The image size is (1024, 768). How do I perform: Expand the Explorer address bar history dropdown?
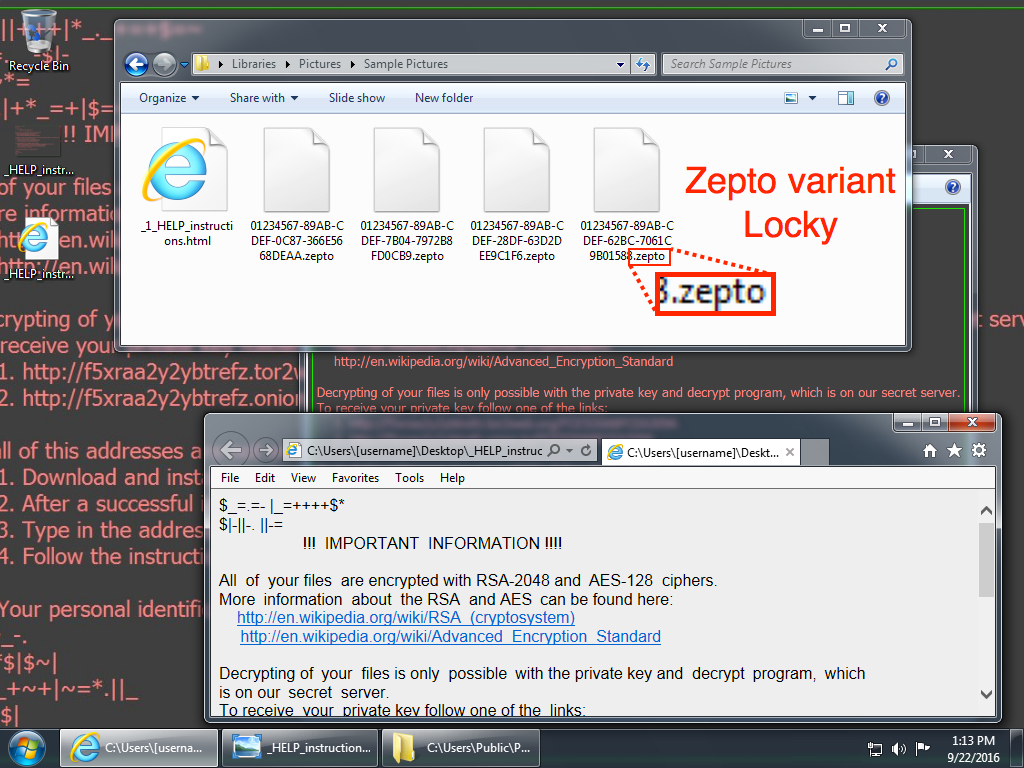(x=620, y=64)
